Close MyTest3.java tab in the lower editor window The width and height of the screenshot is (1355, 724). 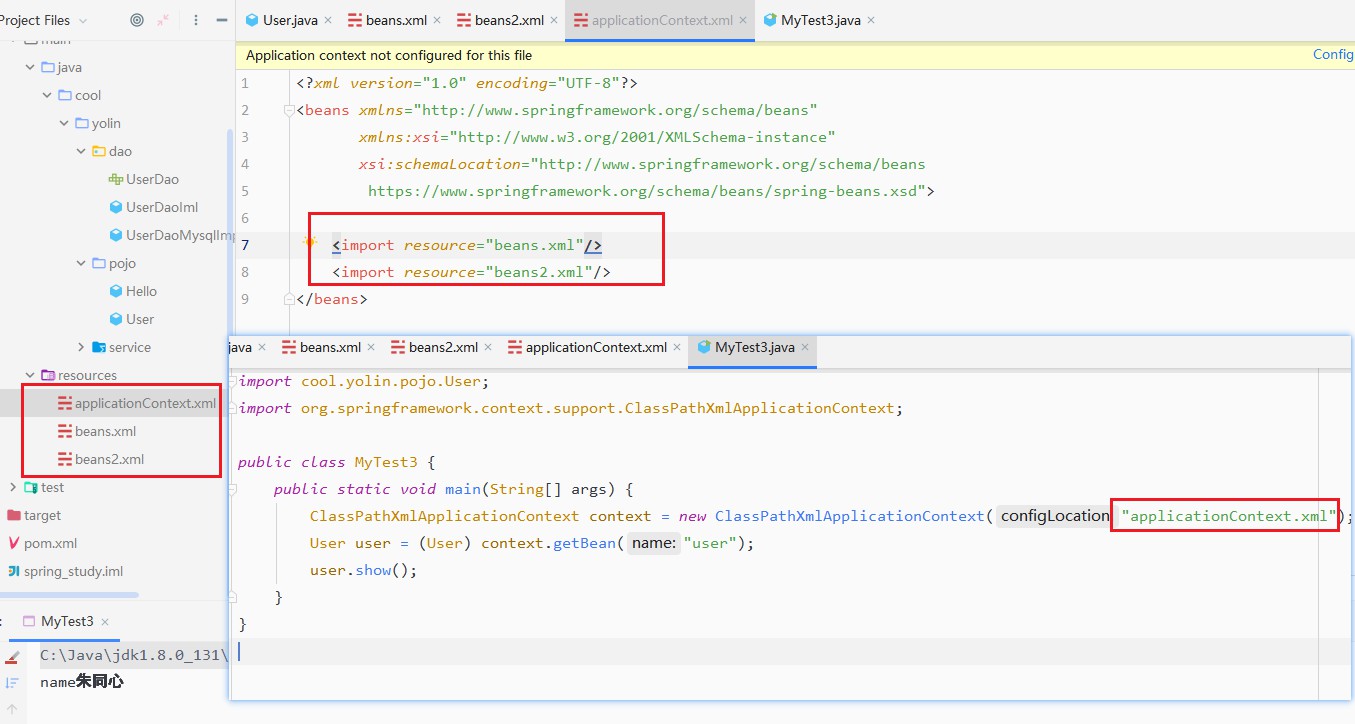(805, 347)
